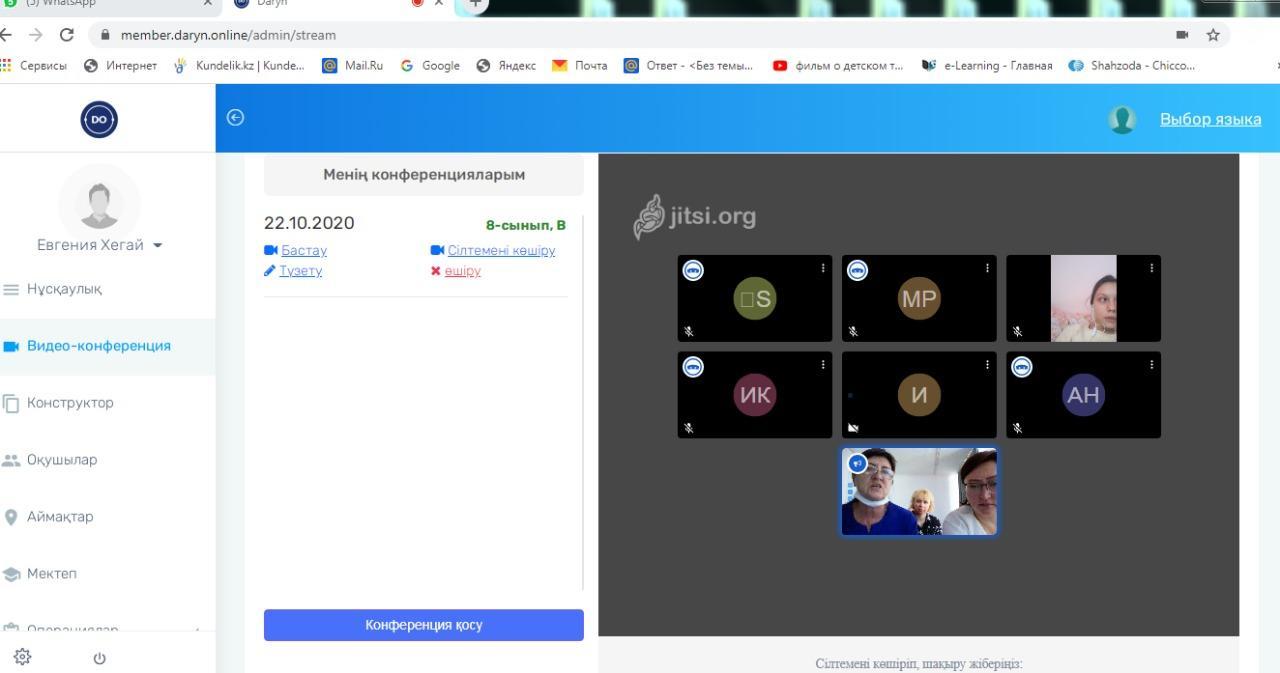This screenshot has height=673, width=1280.
Task: Click the power logout icon
Action: [x=99, y=658]
